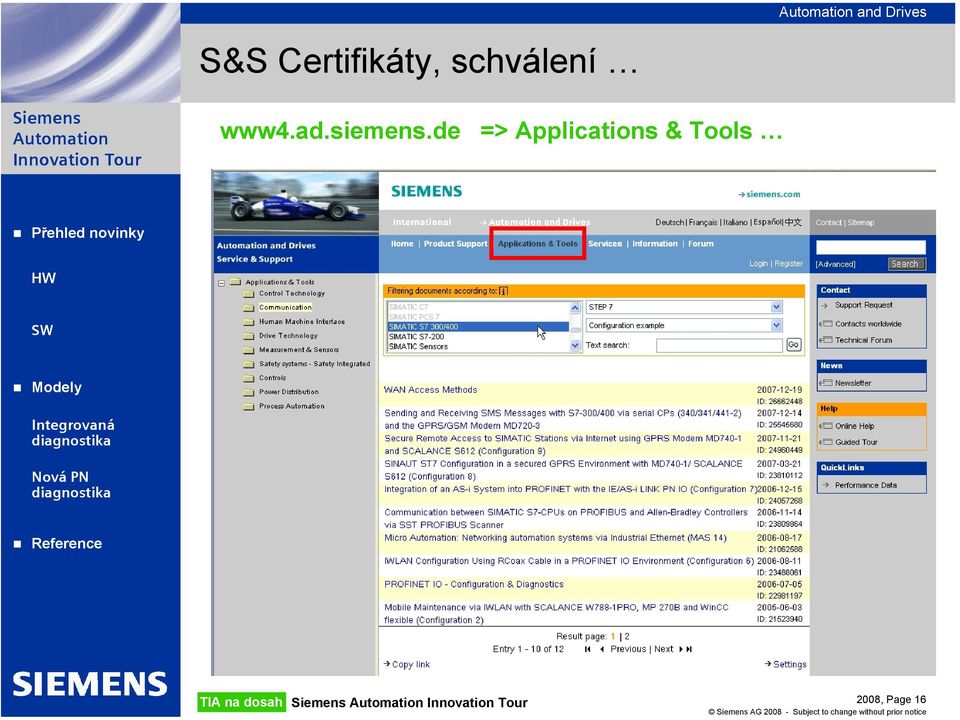The image size is (960, 720).
Task: Click the product list scroll-down arrow
Action: pyautogui.click(x=575, y=346)
